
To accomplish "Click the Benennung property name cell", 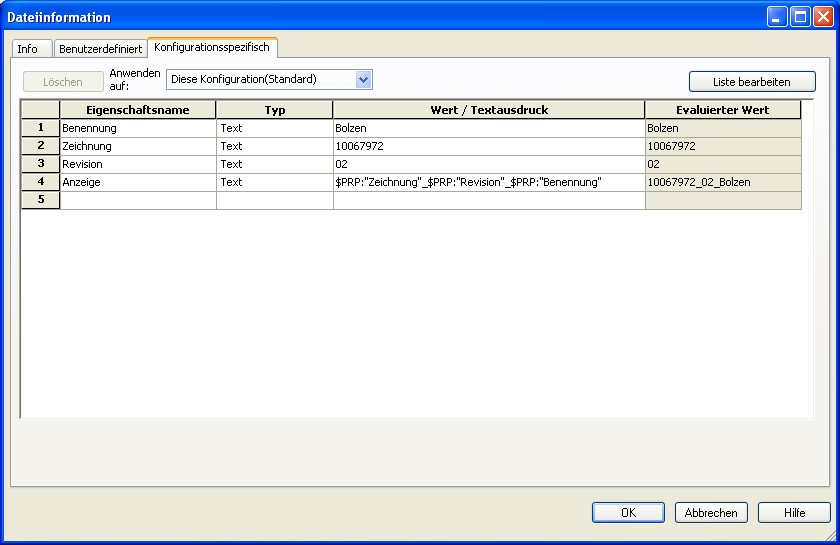I will pos(138,128).
